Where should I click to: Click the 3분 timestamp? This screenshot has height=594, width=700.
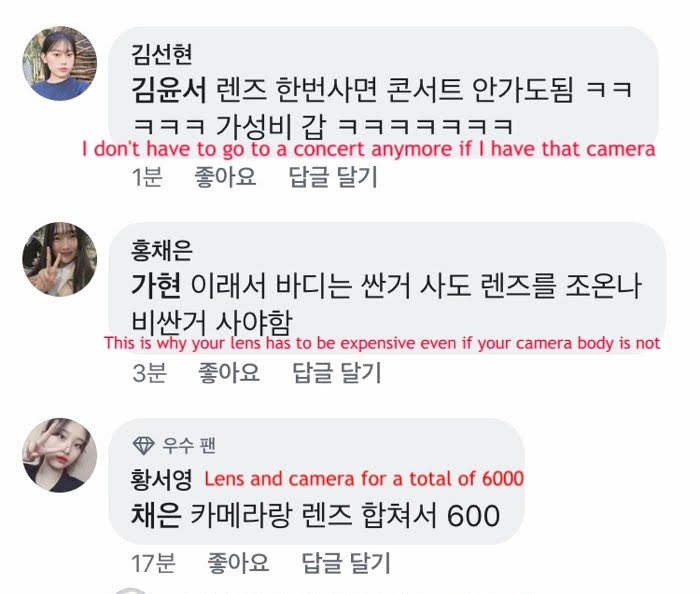click(150, 373)
